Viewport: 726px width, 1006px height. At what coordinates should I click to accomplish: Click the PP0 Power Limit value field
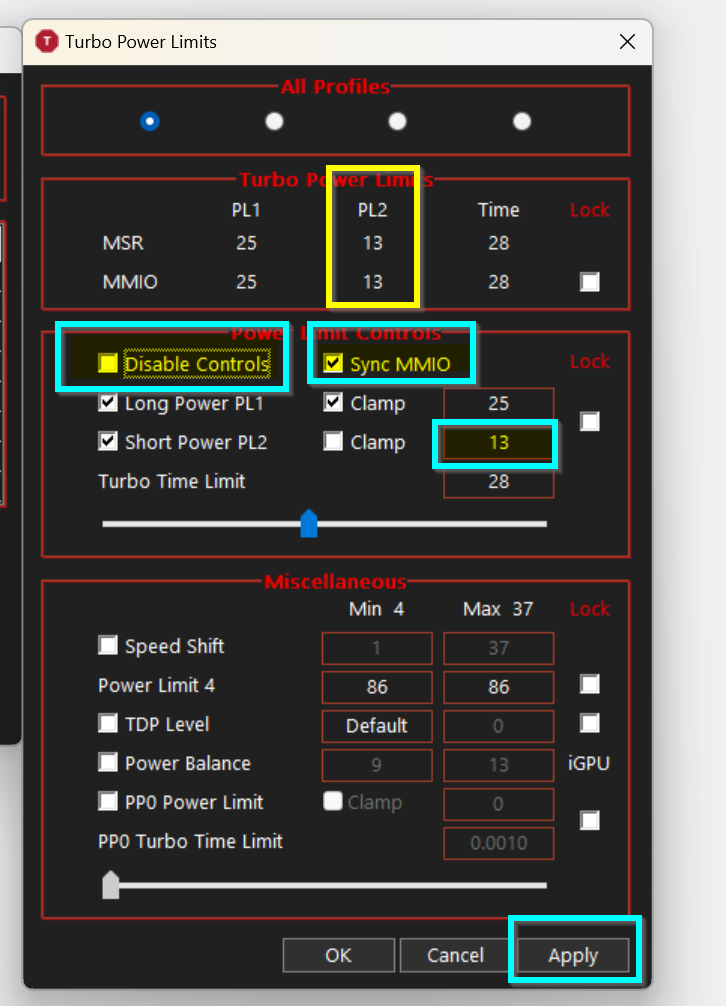(498, 804)
